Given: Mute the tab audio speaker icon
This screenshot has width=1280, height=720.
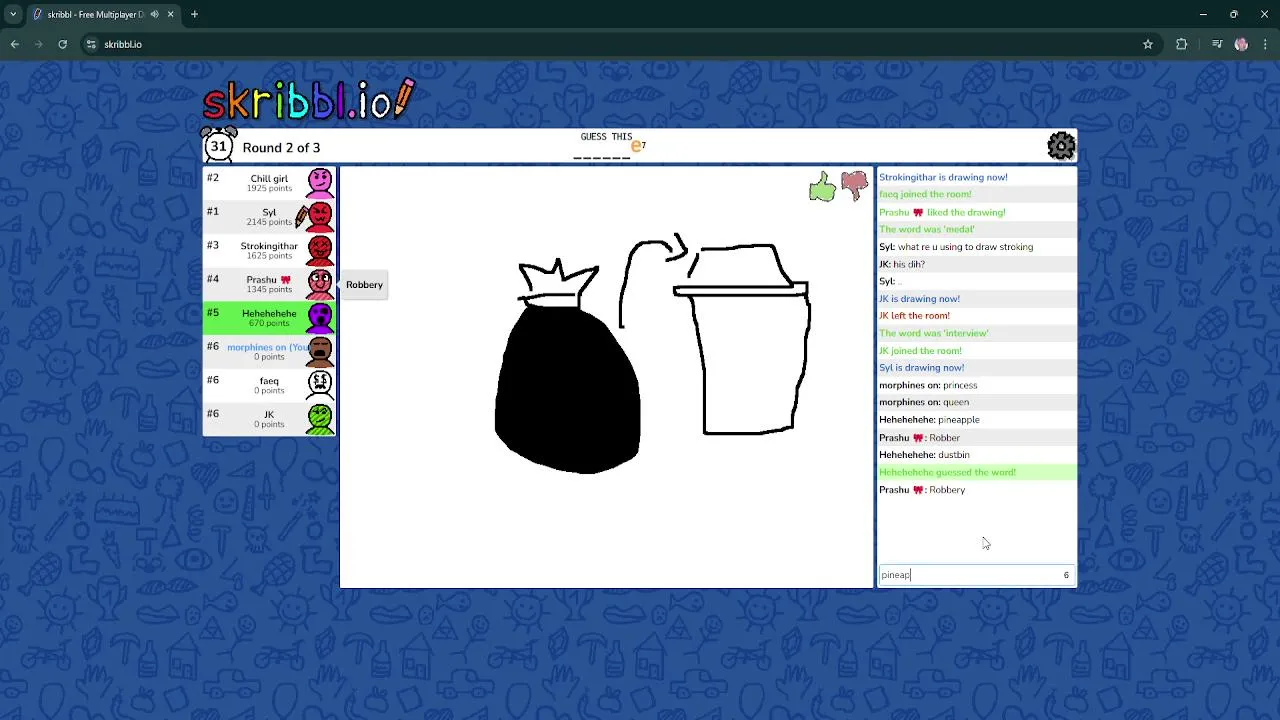Looking at the screenshot, I should click(x=154, y=14).
